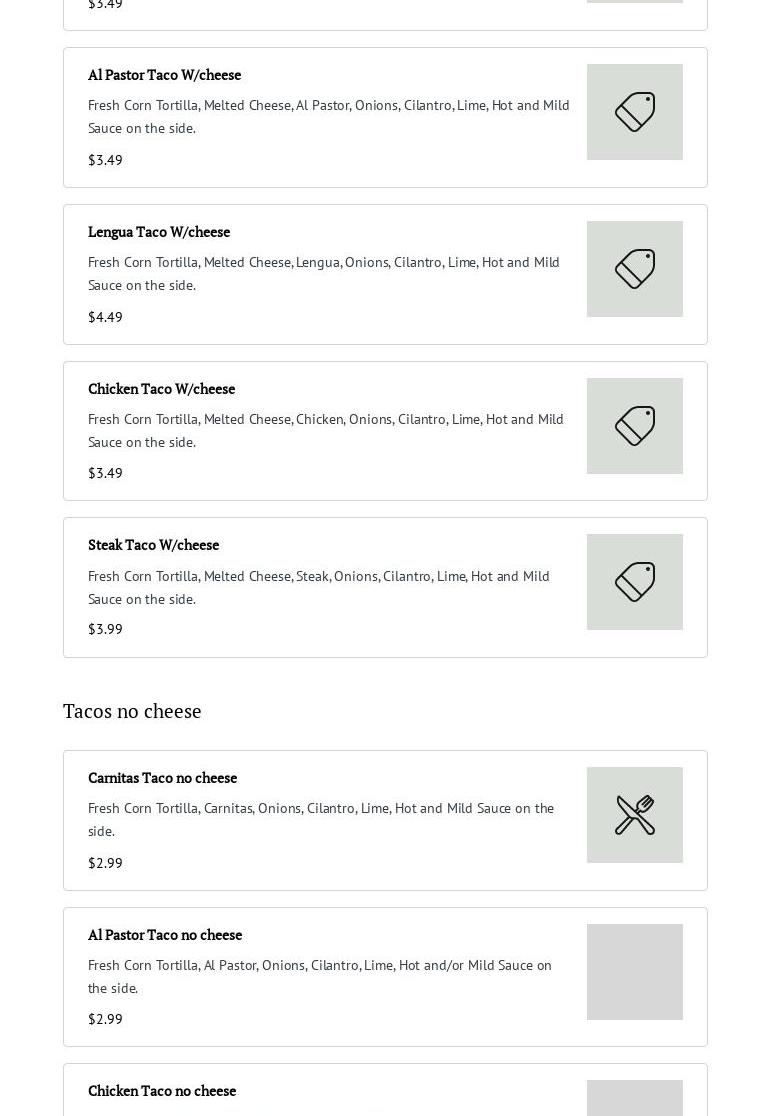Click the Chicken Taco W/cheese tag icon
The height and width of the screenshot is (1116, 770).
pyautogui.click(x=634, y=426)
